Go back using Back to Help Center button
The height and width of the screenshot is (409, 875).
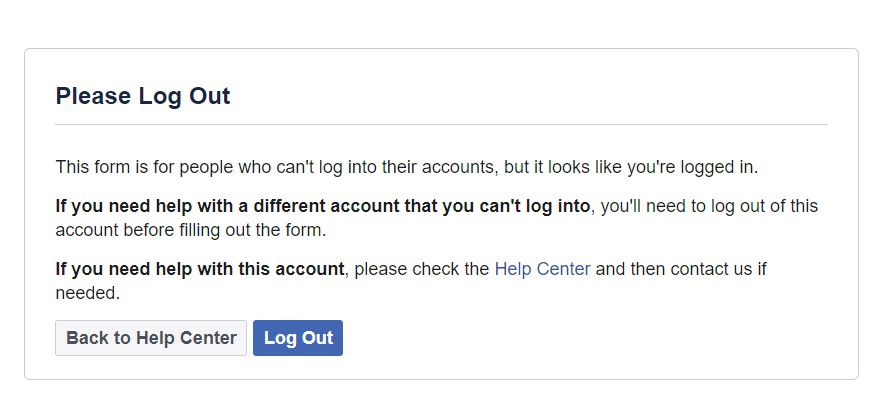point(151,338)
